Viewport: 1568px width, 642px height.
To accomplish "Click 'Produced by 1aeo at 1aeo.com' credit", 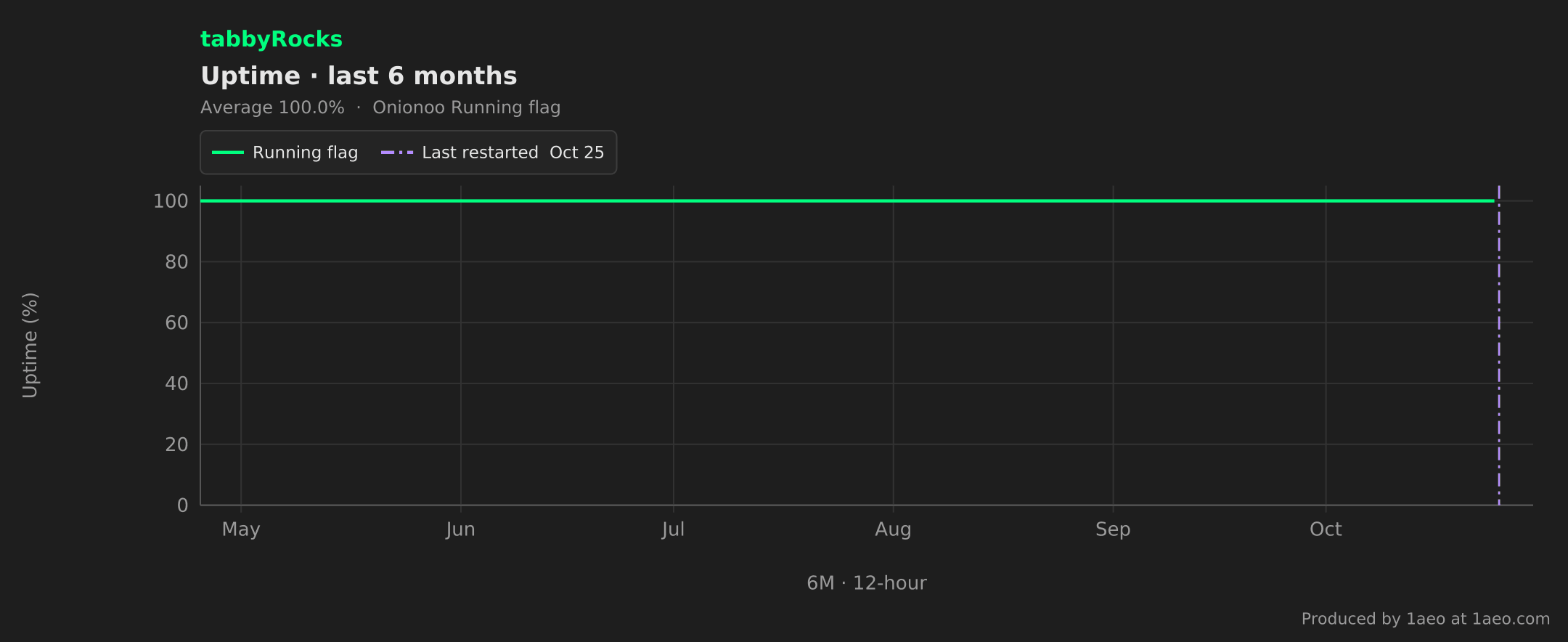I will 1425,619.
